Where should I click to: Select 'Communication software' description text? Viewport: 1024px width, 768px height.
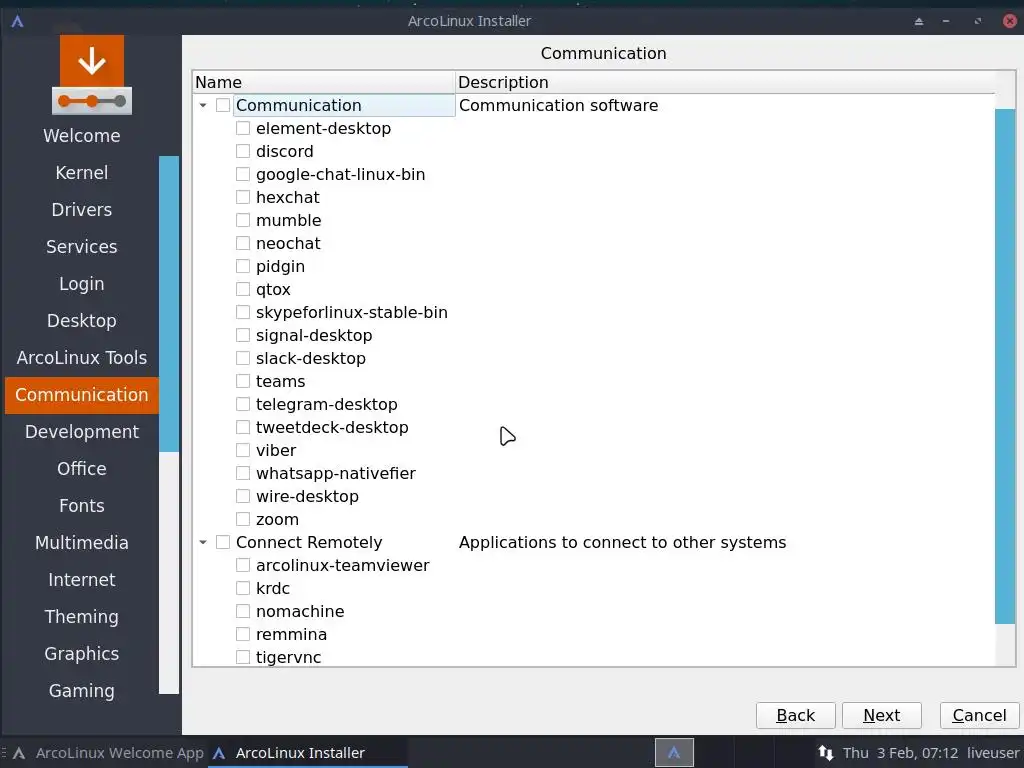558,105
